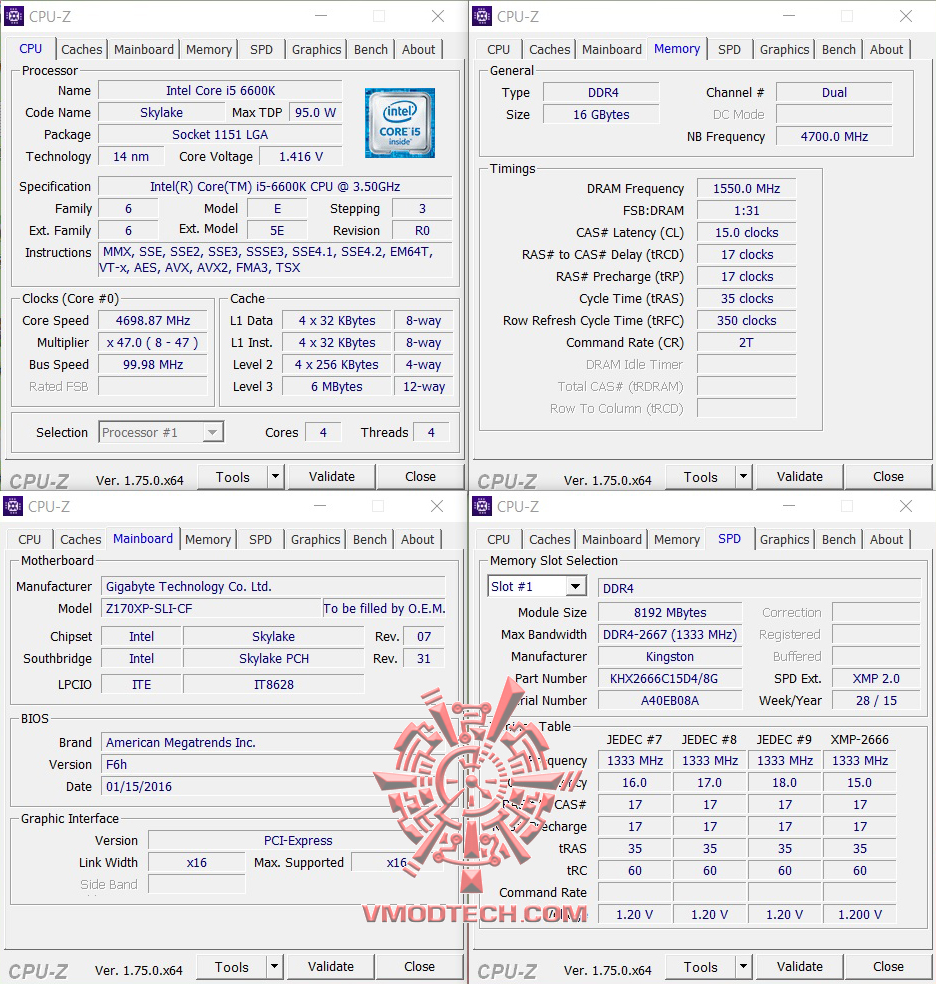The height and width of the screenshot is (984, 936).
Task: Click Tools button in the CPU window
Action: (x=233, y=477)
